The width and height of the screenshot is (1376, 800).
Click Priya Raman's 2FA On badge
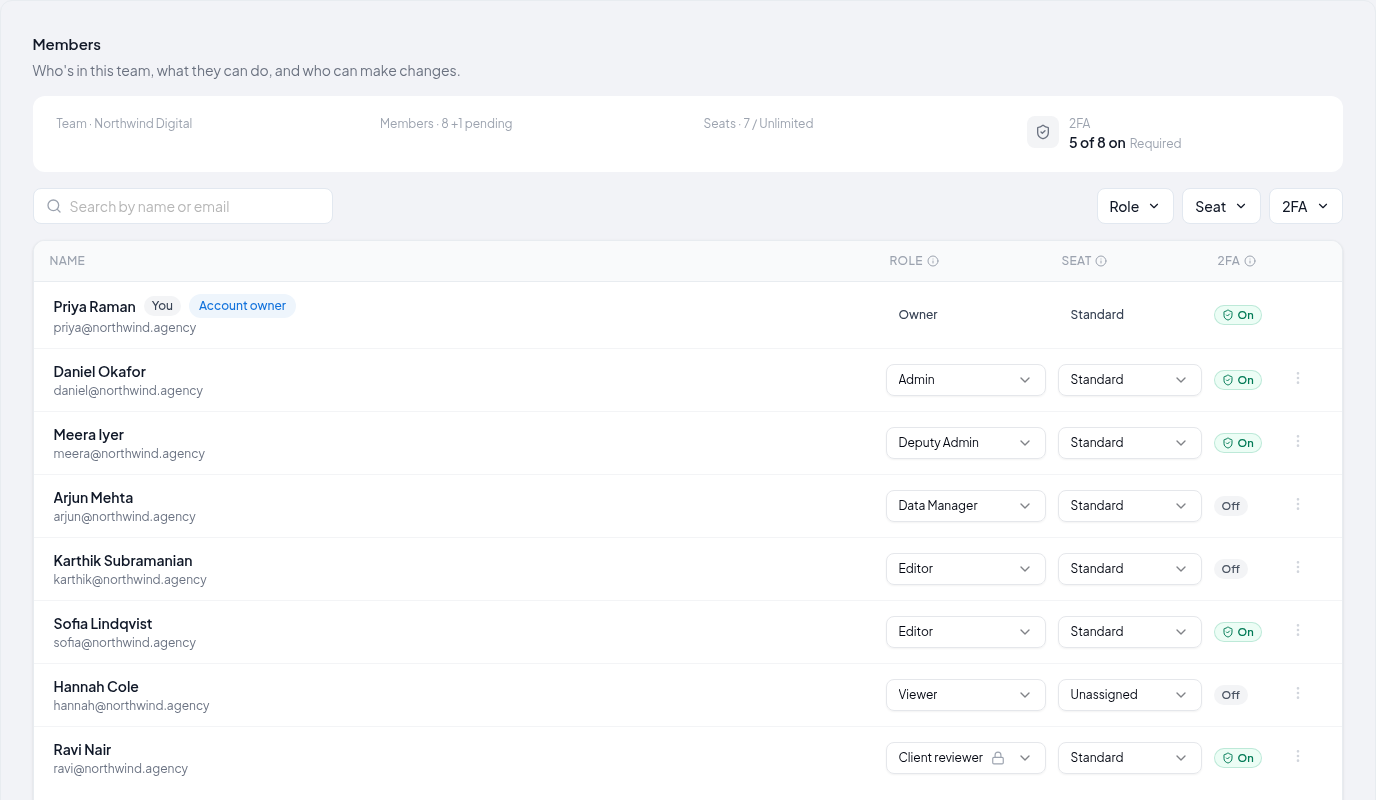[1238, 315]
